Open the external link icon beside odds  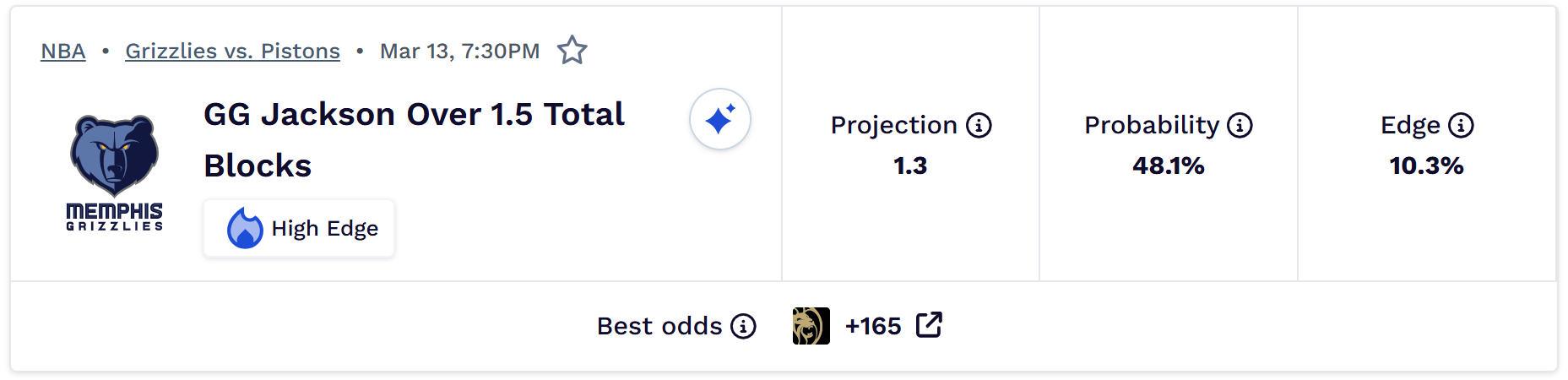coord(929,325)
